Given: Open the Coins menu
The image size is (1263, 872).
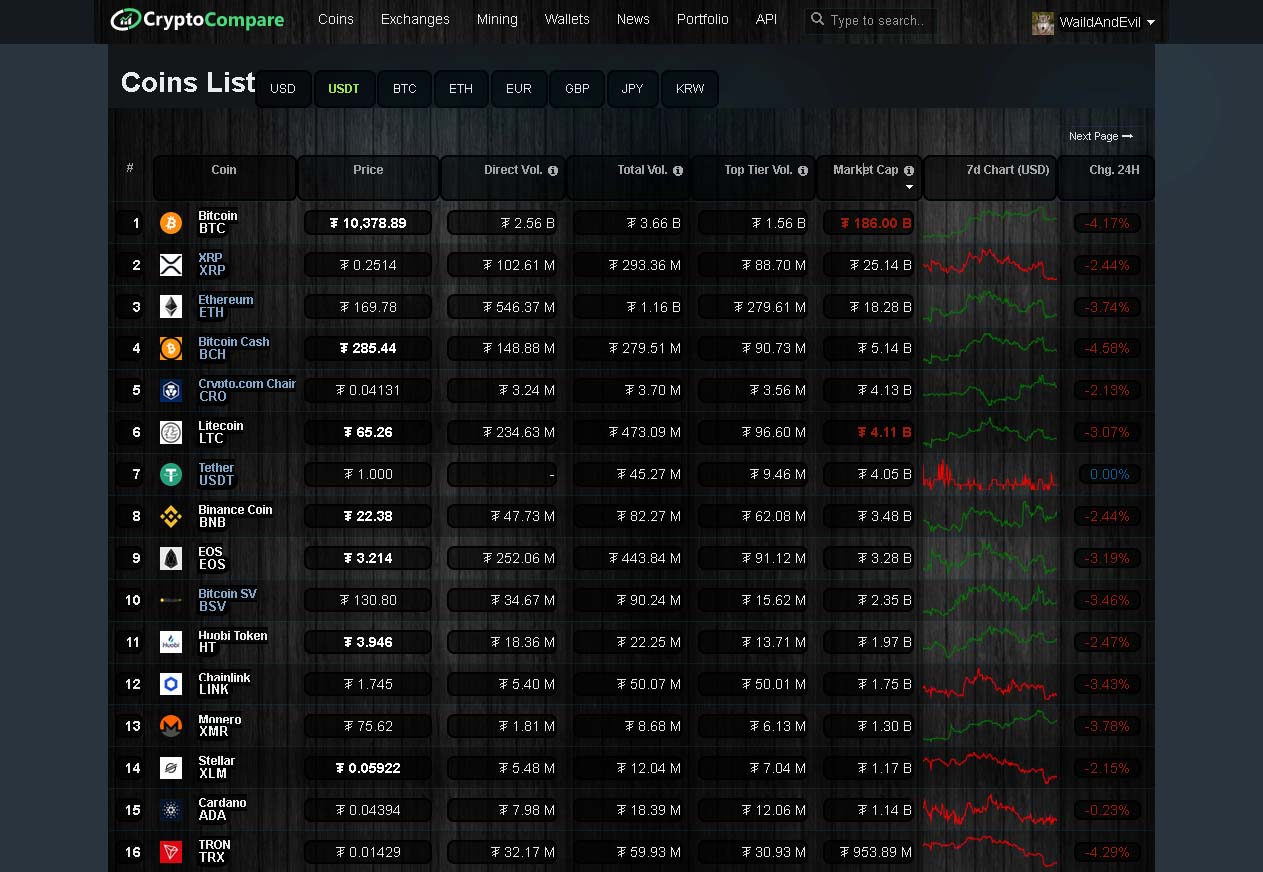Looking at the screenshot, I should (336, 19).
